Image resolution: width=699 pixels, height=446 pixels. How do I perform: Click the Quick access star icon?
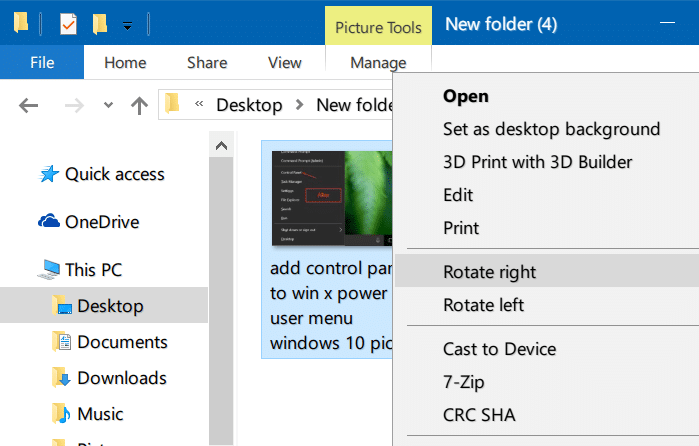coord(49,174)
